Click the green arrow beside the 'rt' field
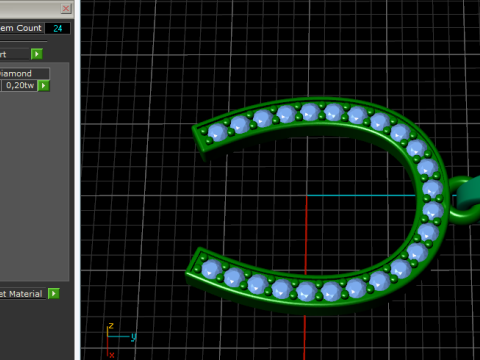480x360 pixels. (x=37, y=54)
